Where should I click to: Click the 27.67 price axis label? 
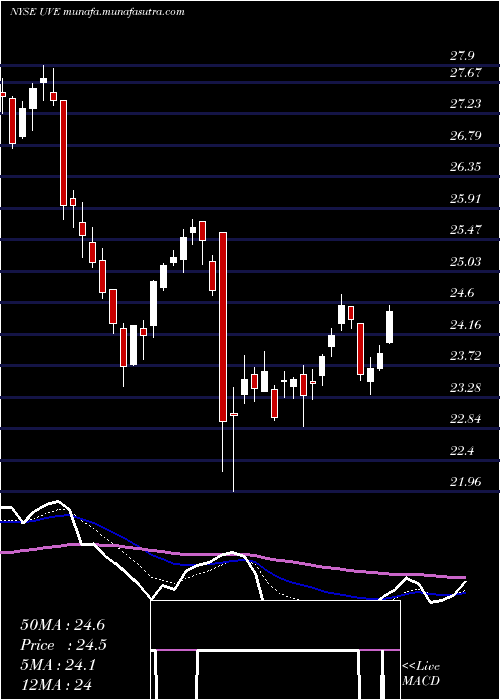click(x=465, y=72)
